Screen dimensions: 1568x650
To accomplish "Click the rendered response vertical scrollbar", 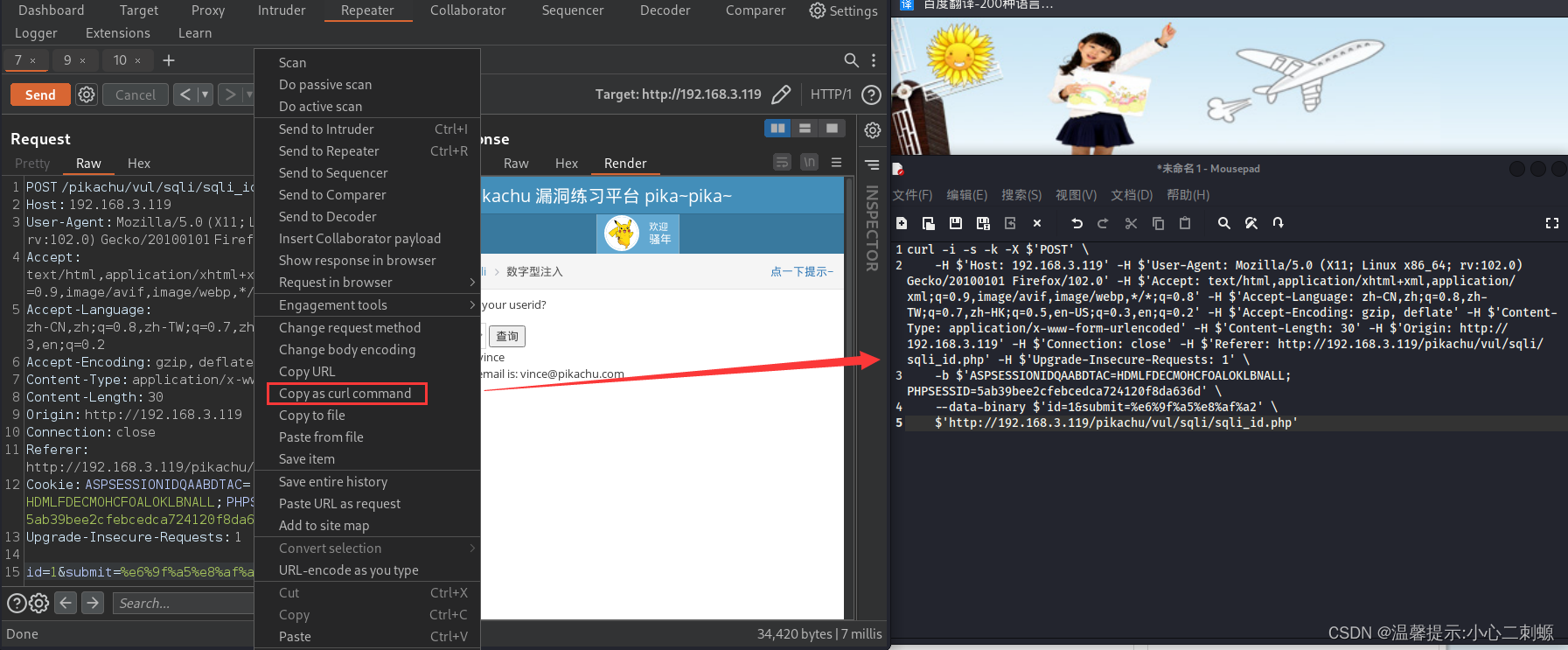I will click(x=848, y=398).
